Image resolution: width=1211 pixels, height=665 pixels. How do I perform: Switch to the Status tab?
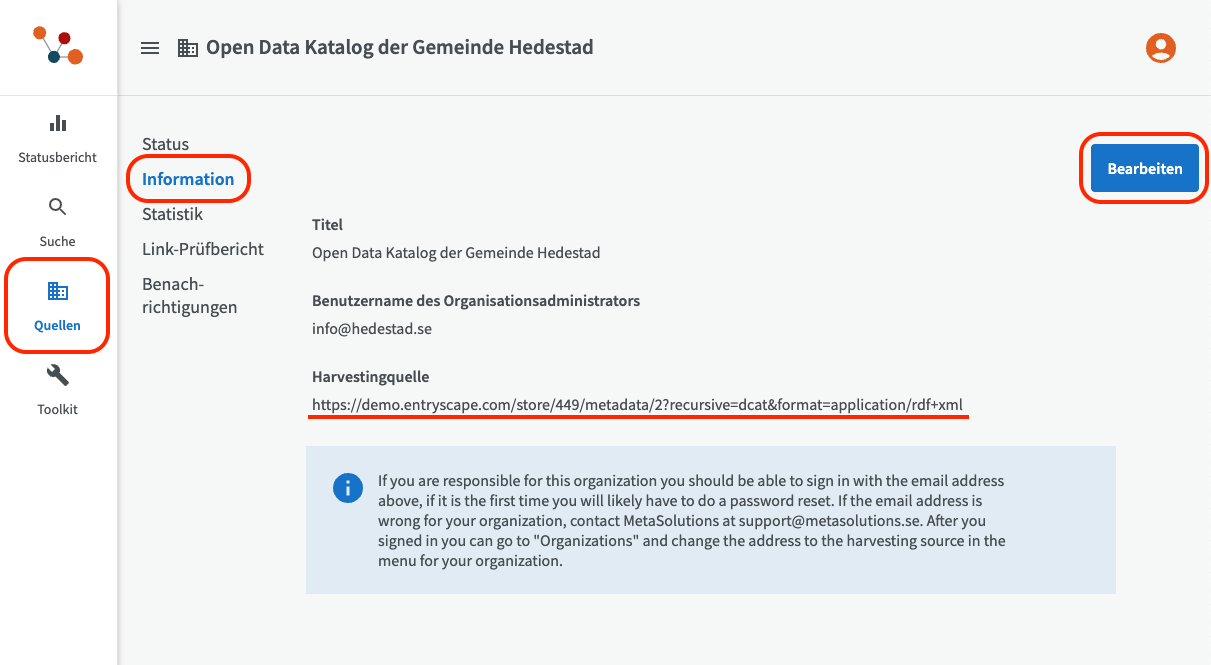pos(165,144)
